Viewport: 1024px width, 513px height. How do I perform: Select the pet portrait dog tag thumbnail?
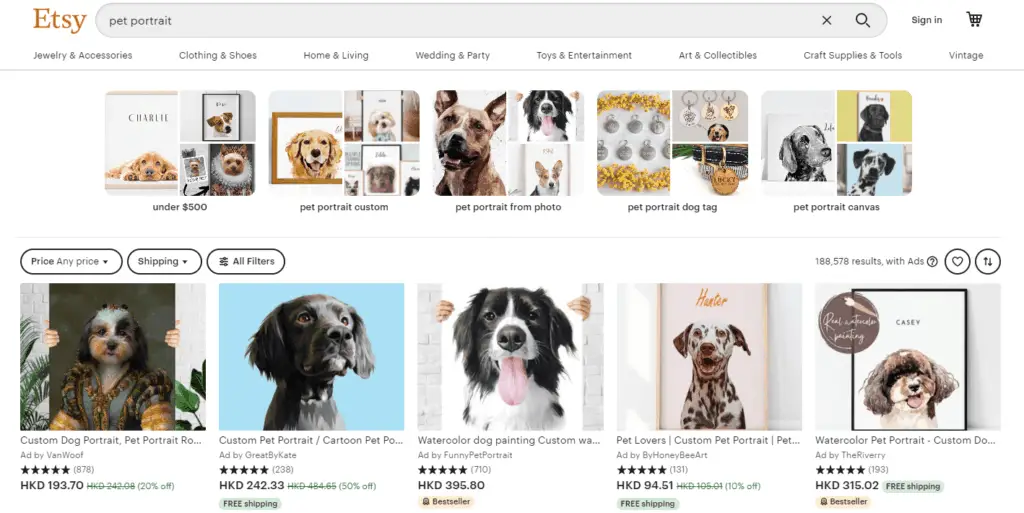click(672, 143)
